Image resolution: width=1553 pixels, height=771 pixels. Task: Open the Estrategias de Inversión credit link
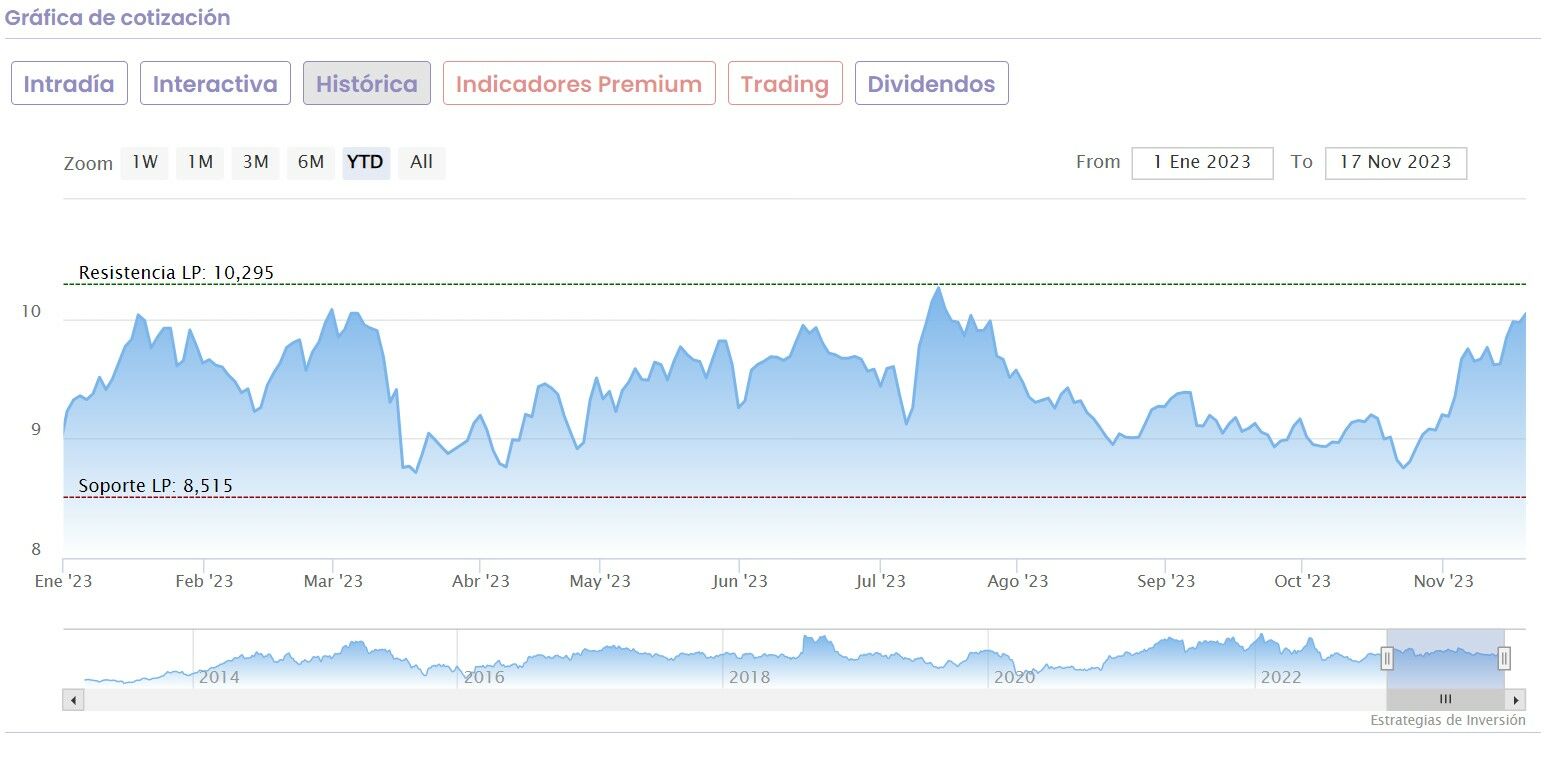(x=1447, y=720)
